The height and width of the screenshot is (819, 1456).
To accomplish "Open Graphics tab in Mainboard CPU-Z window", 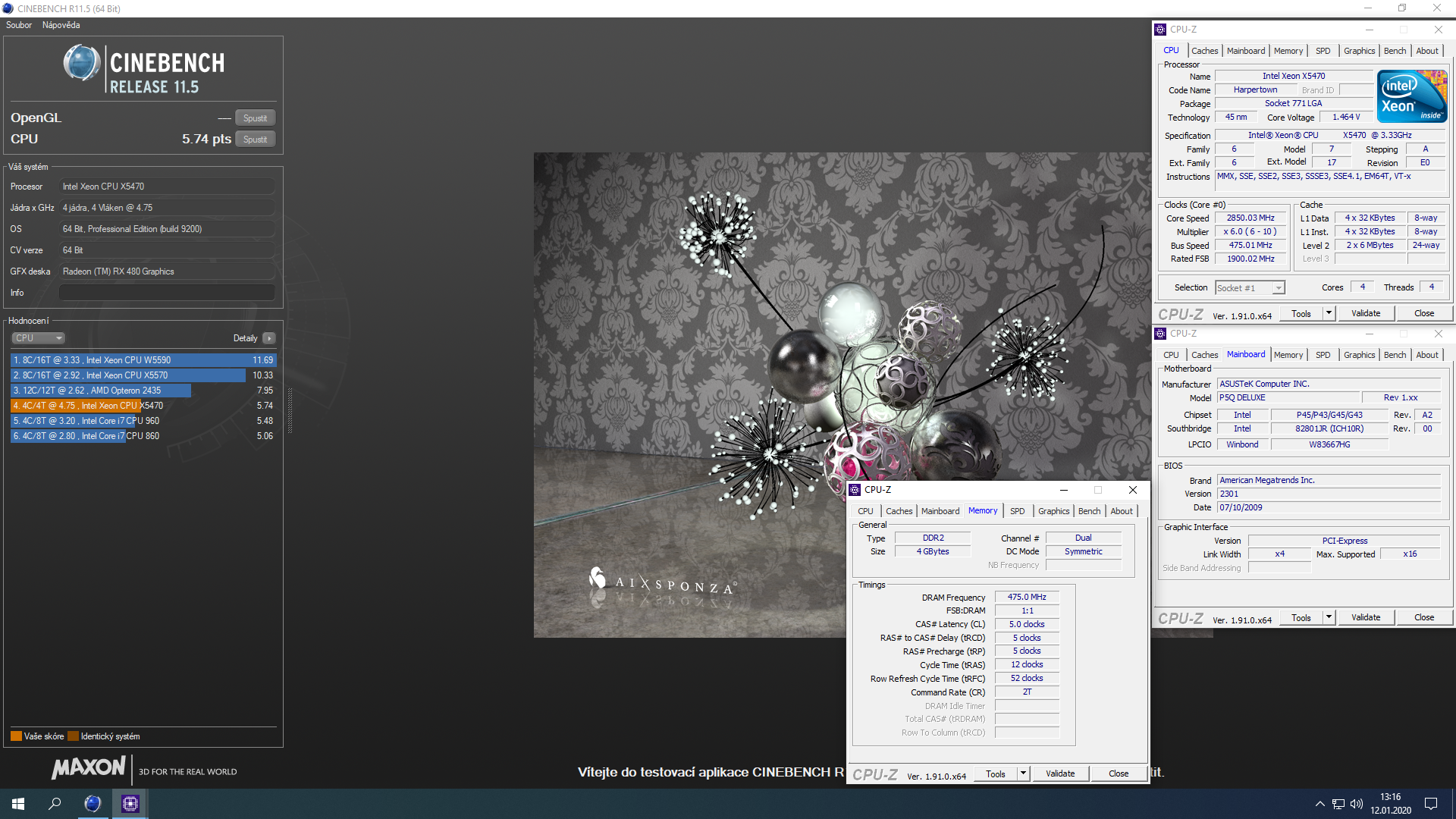I will 1359,355.
